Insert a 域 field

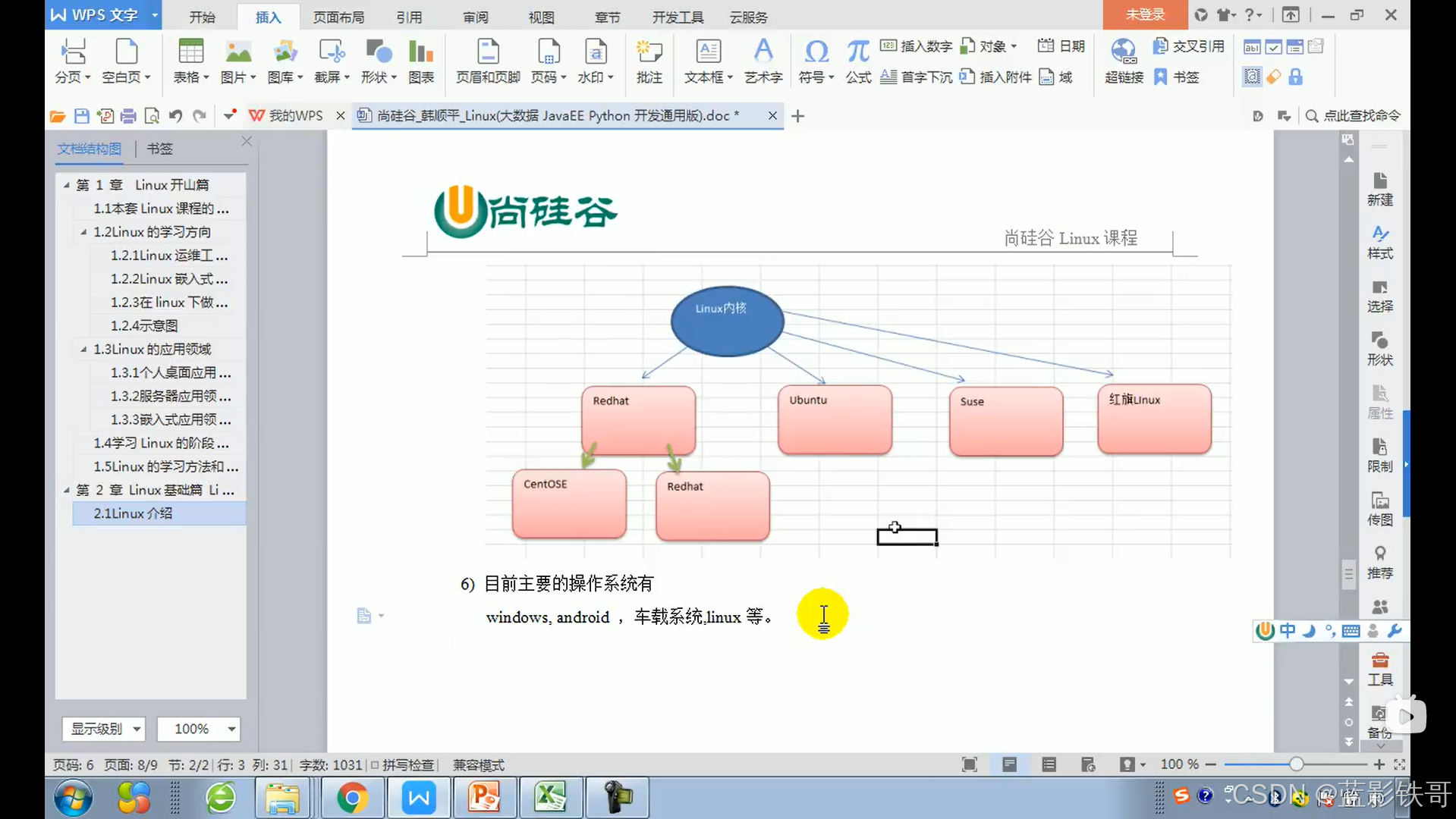(1055, 77)
